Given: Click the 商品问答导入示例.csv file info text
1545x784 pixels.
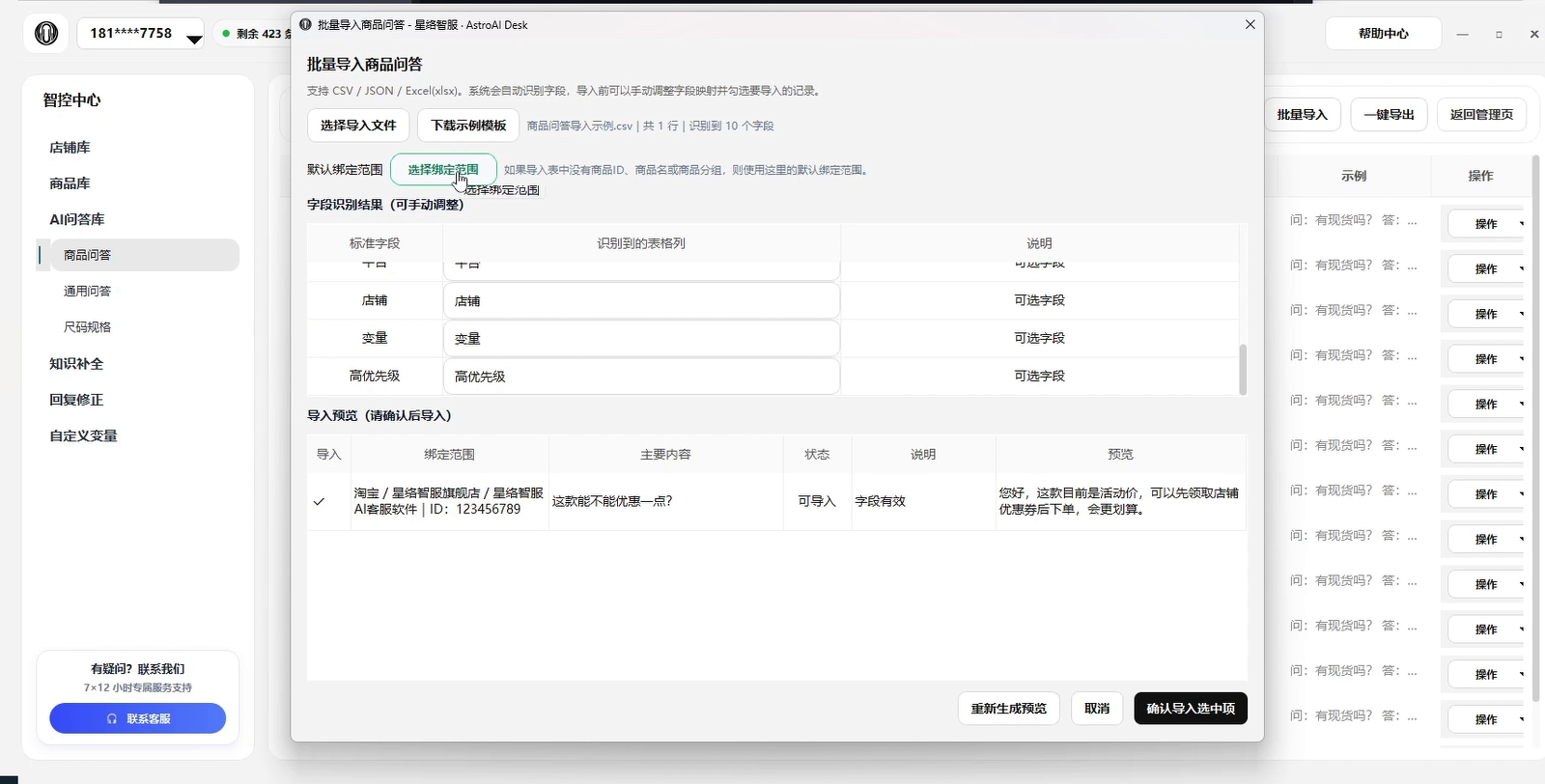Looking at the screenshot, I should pos(650,126).
